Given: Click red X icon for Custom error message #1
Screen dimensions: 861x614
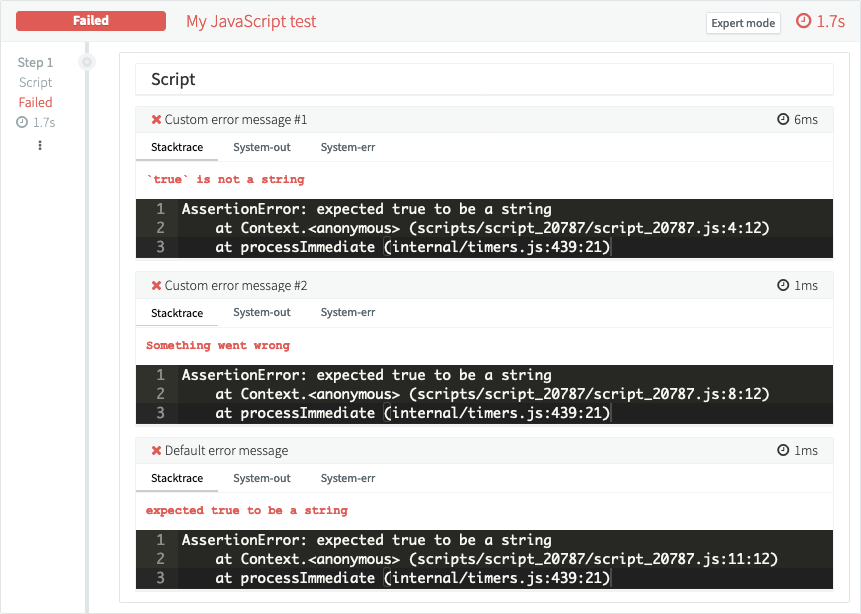Looking at the screenshot, I should pyautogui.click(x=156, y=120).
